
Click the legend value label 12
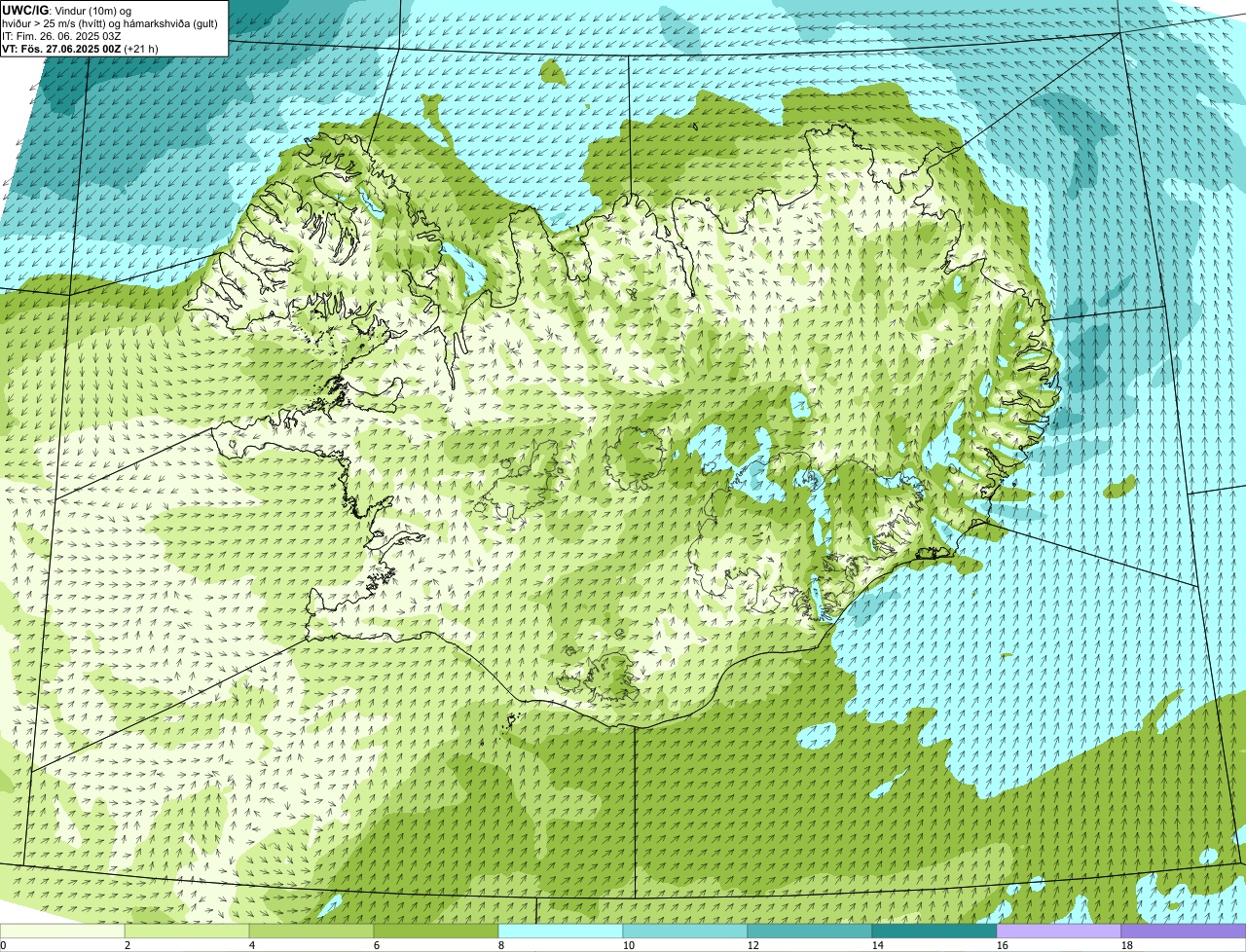(x=753, y=945)
